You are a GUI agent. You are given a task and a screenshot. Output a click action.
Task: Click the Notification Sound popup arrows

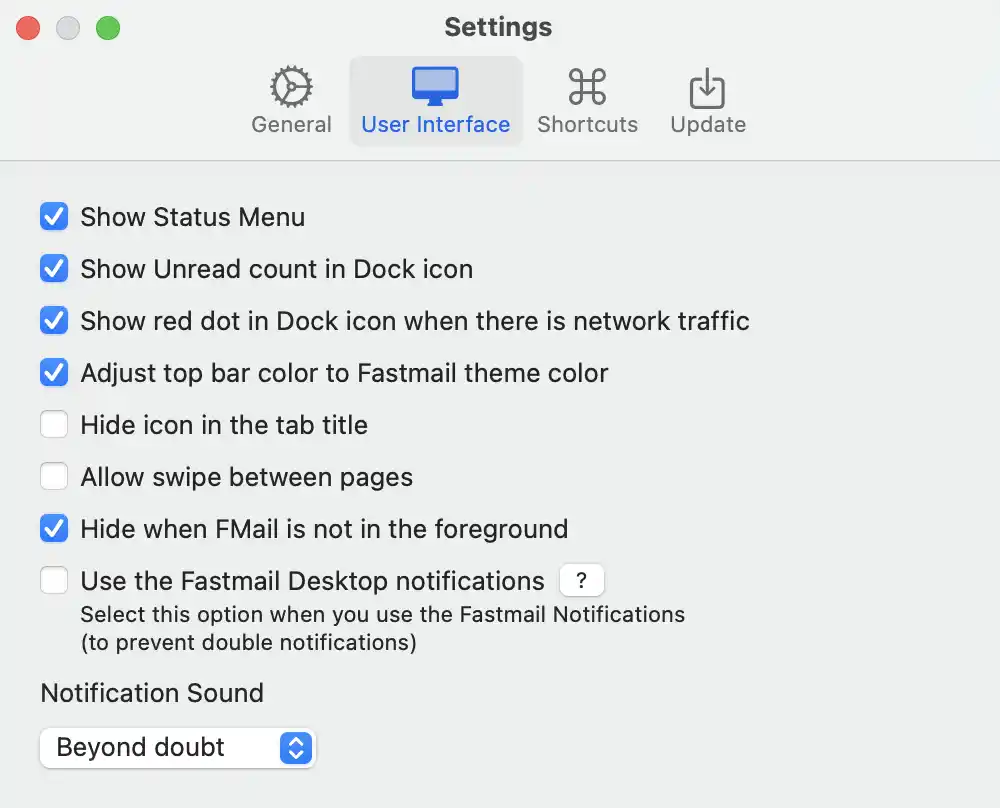(296, 748)
